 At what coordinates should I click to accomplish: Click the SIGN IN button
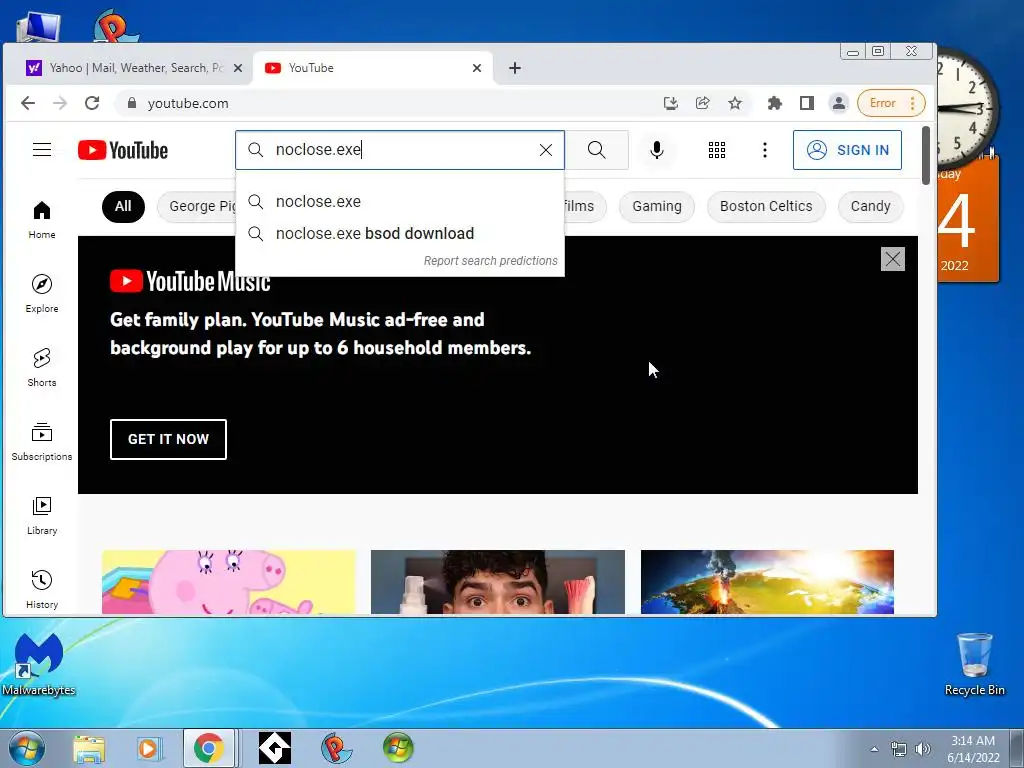(847, 150)
